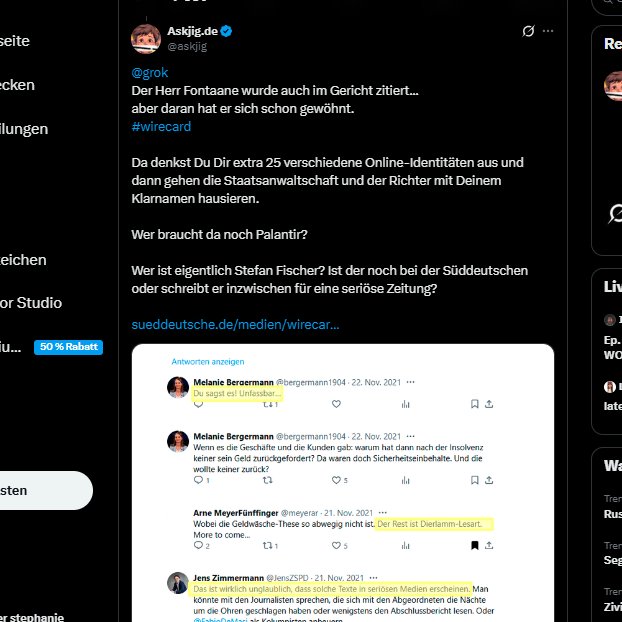Open three-dot menu beside Jens Zimmermann's tweet
The height and width of the screenshot is (622, 622).
point(373,578)
